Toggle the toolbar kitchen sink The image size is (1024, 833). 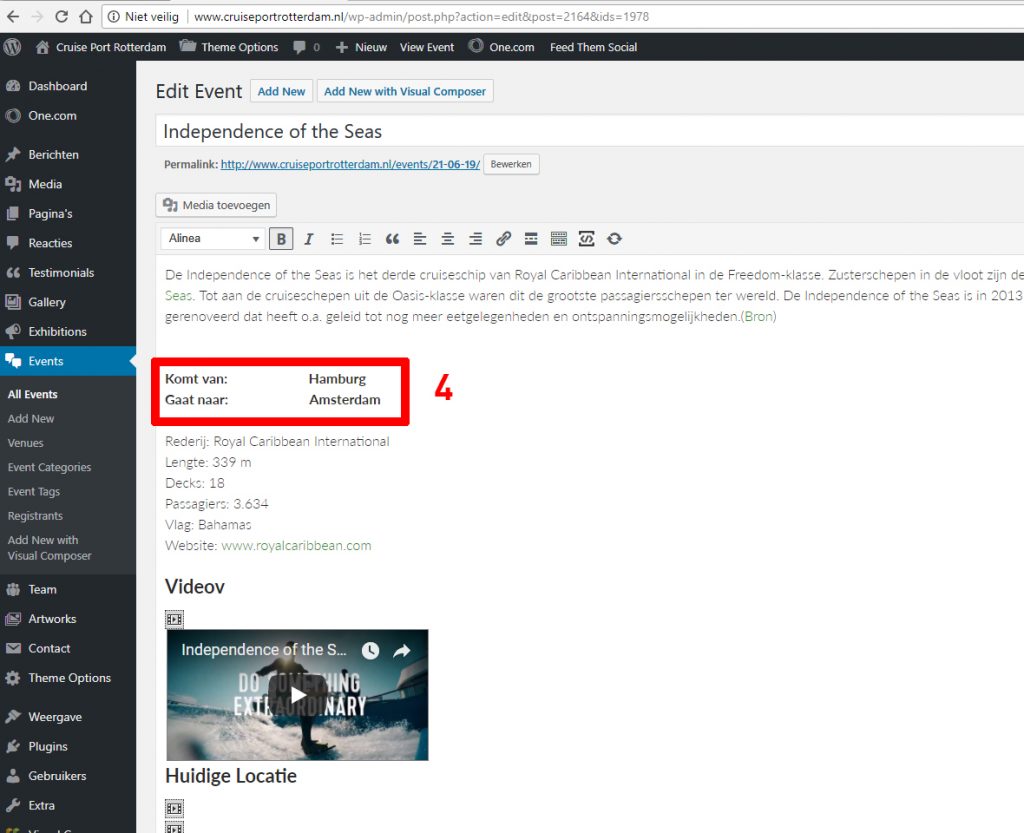[x=559, y=239]
